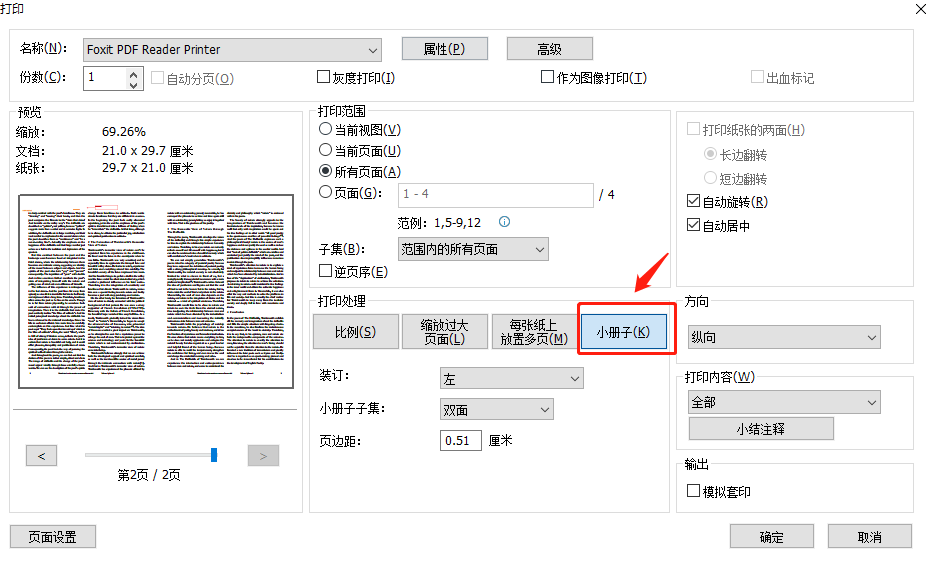Click the 页边距 margin input field
Viewport: 935px width, 569px height.
coord(461,441)
